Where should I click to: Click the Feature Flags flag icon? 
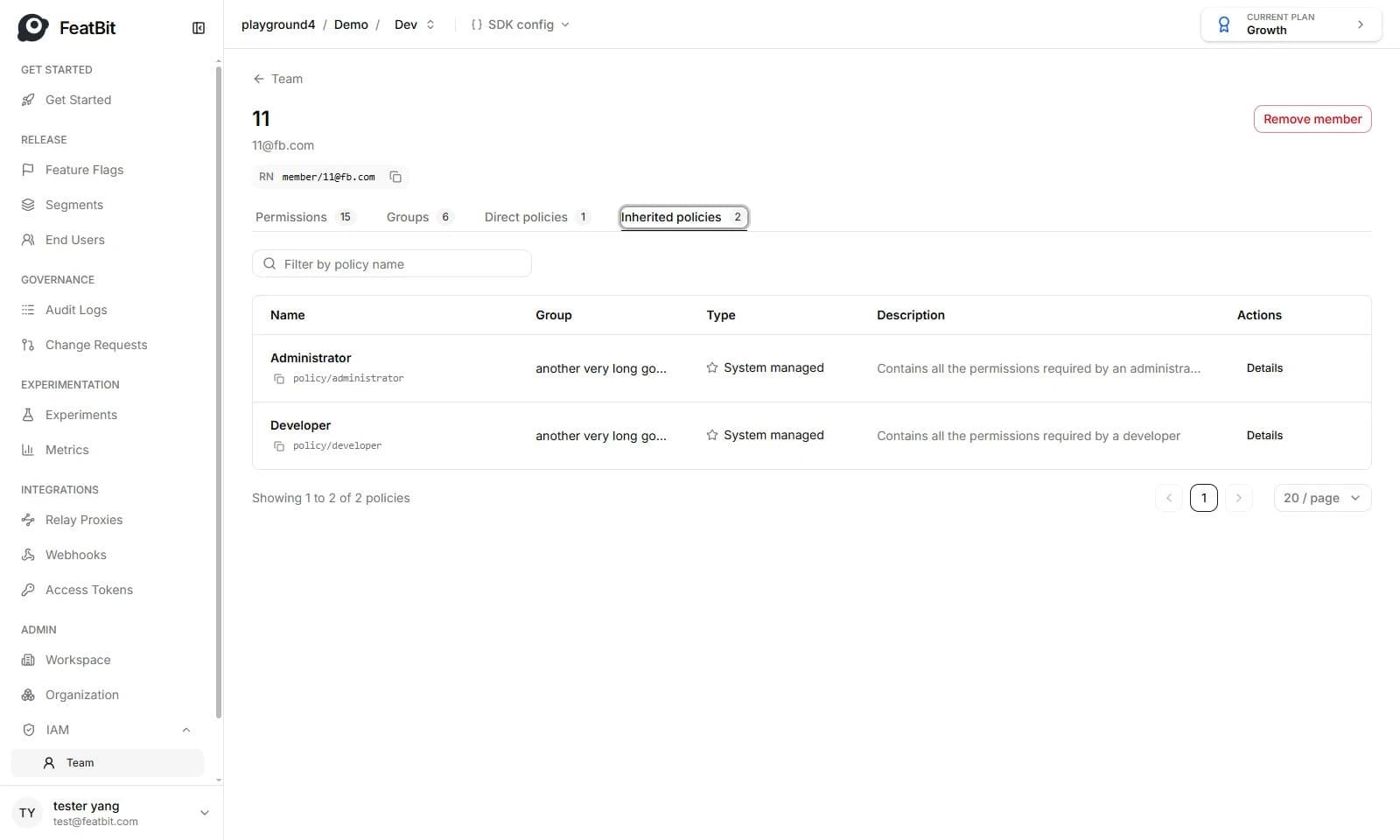tap(28, 170)
